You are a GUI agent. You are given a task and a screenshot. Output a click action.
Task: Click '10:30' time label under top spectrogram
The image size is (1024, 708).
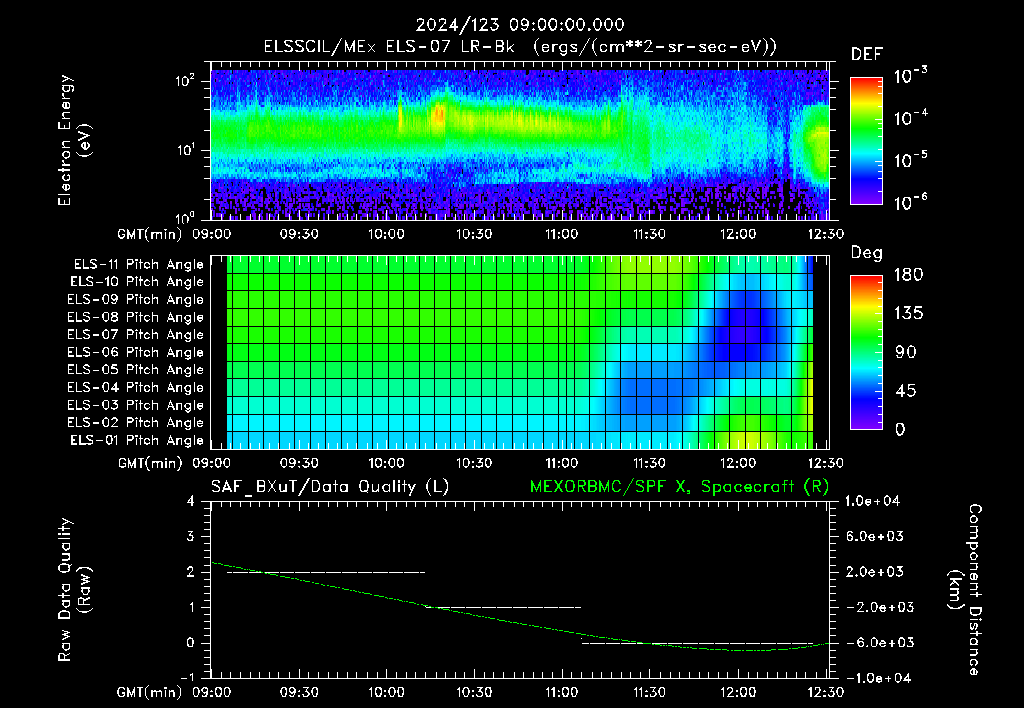[474, 234]
